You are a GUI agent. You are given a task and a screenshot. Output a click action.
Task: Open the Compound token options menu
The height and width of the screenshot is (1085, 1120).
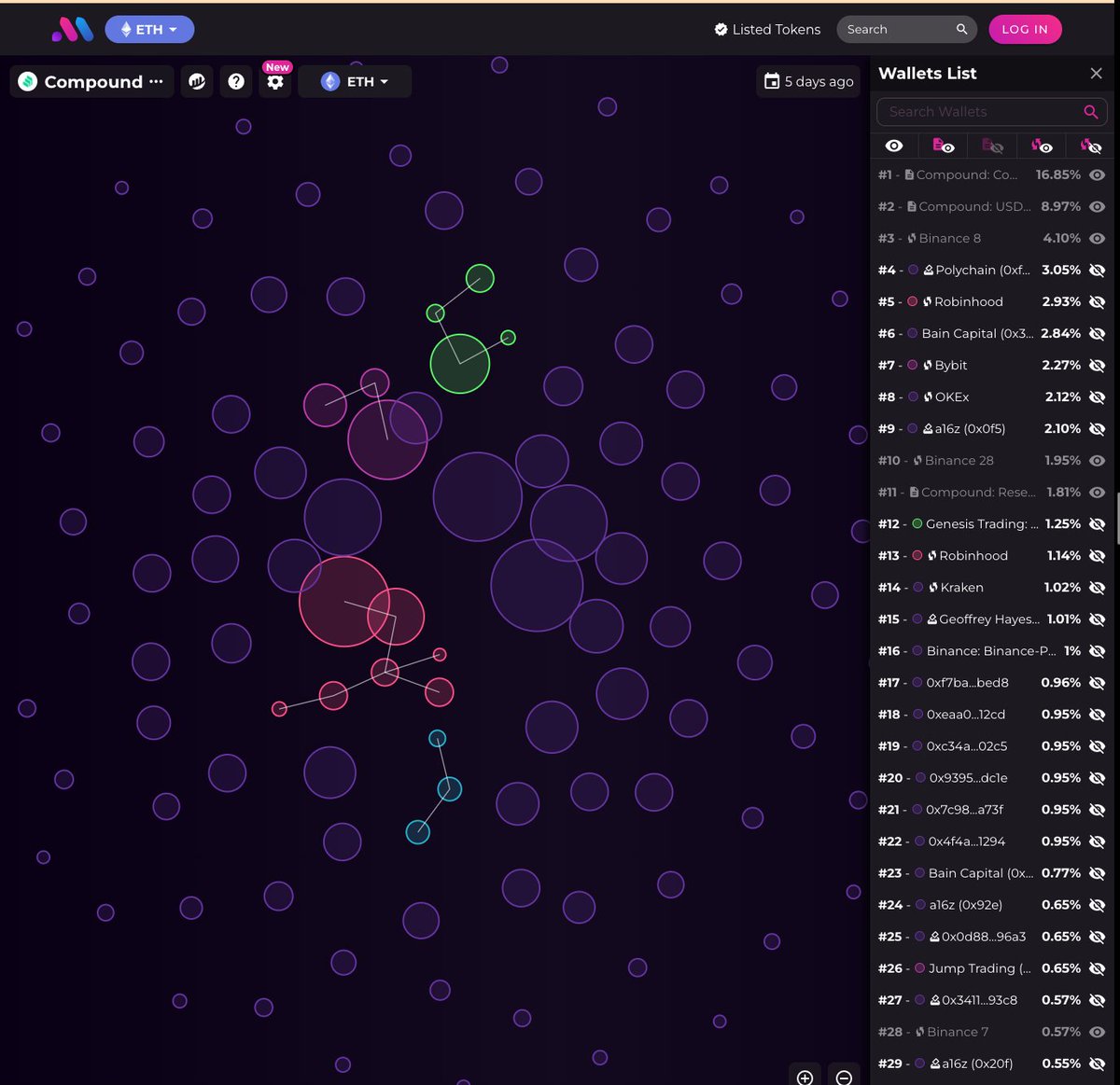pyautogui.click(x=156, y=82)
